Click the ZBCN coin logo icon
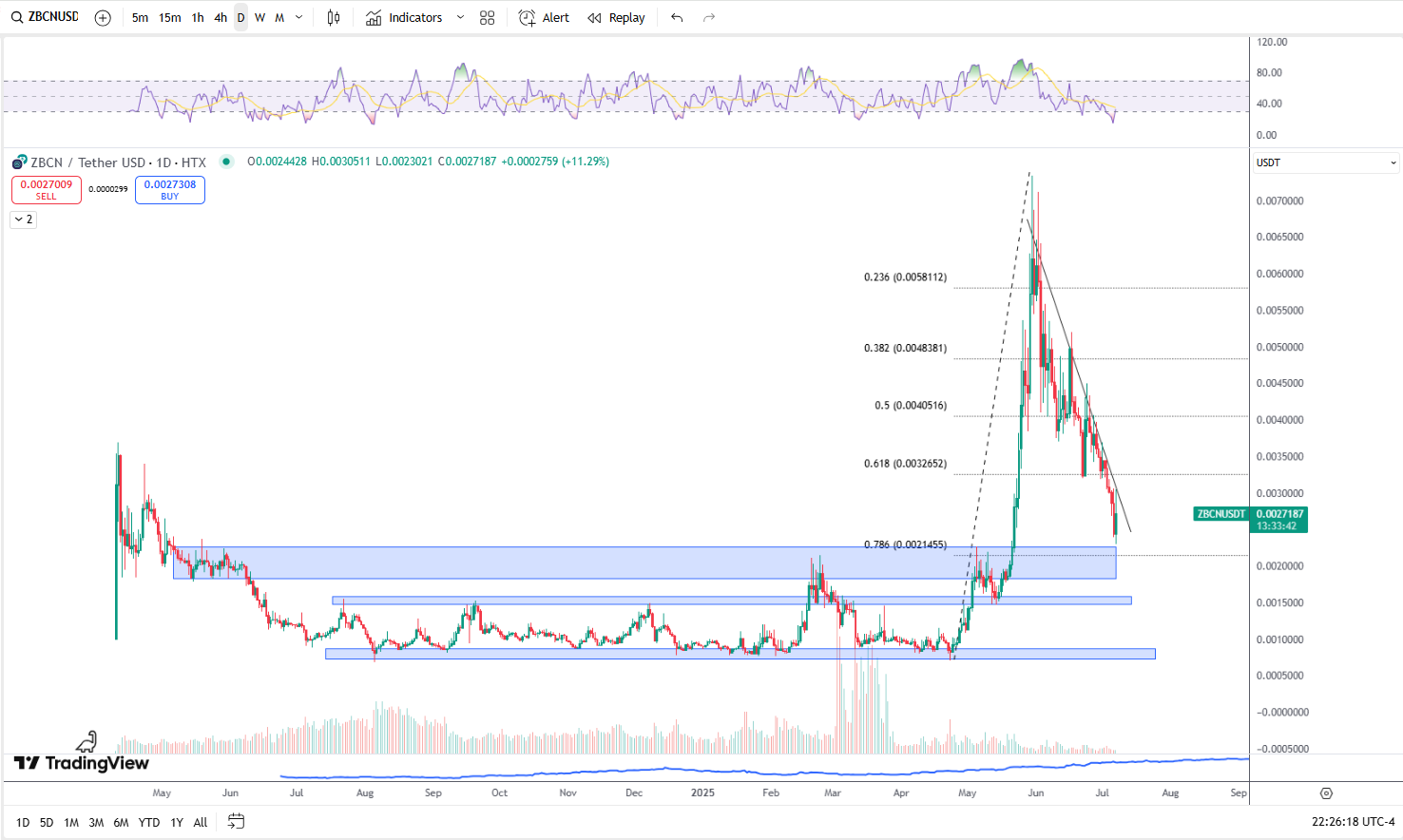Screen dimensions: 1403x840 tap(19, 162)
